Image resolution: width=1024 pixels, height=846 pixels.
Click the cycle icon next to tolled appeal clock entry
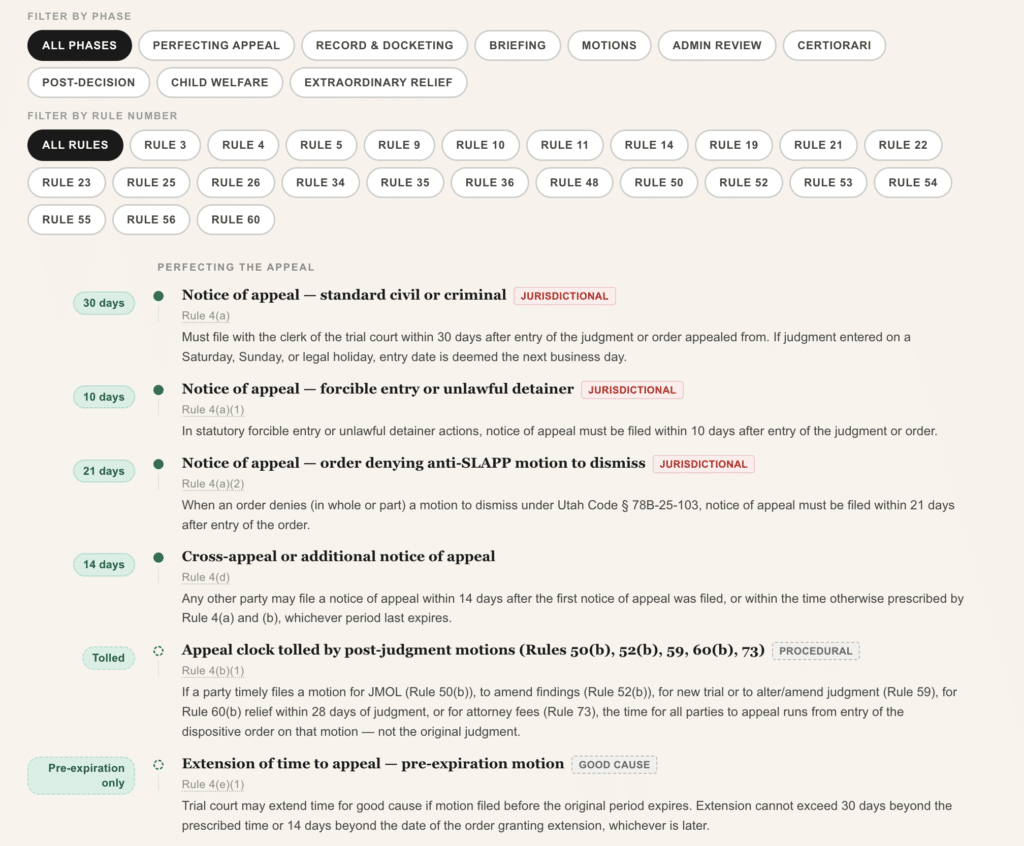point(157,651)
